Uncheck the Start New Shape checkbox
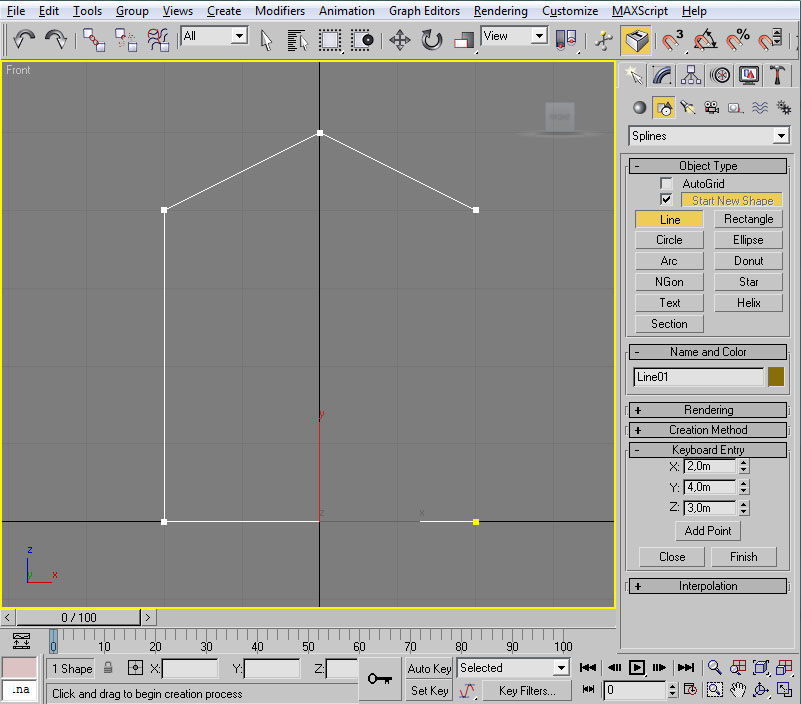 coord(666,200)
